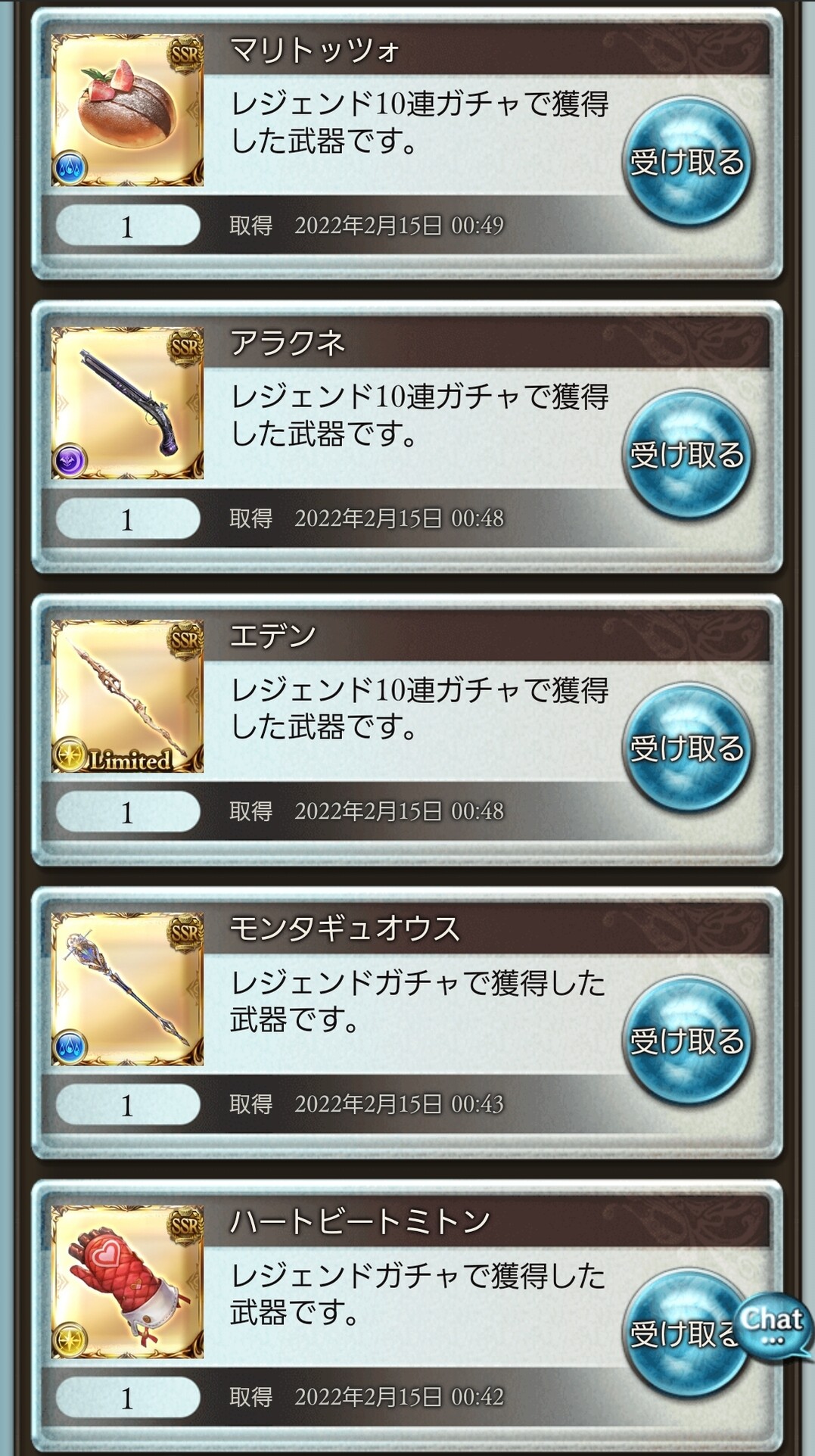Tap the ハートビートミトン red mitten thumbnail

[x=127, y=1282]
